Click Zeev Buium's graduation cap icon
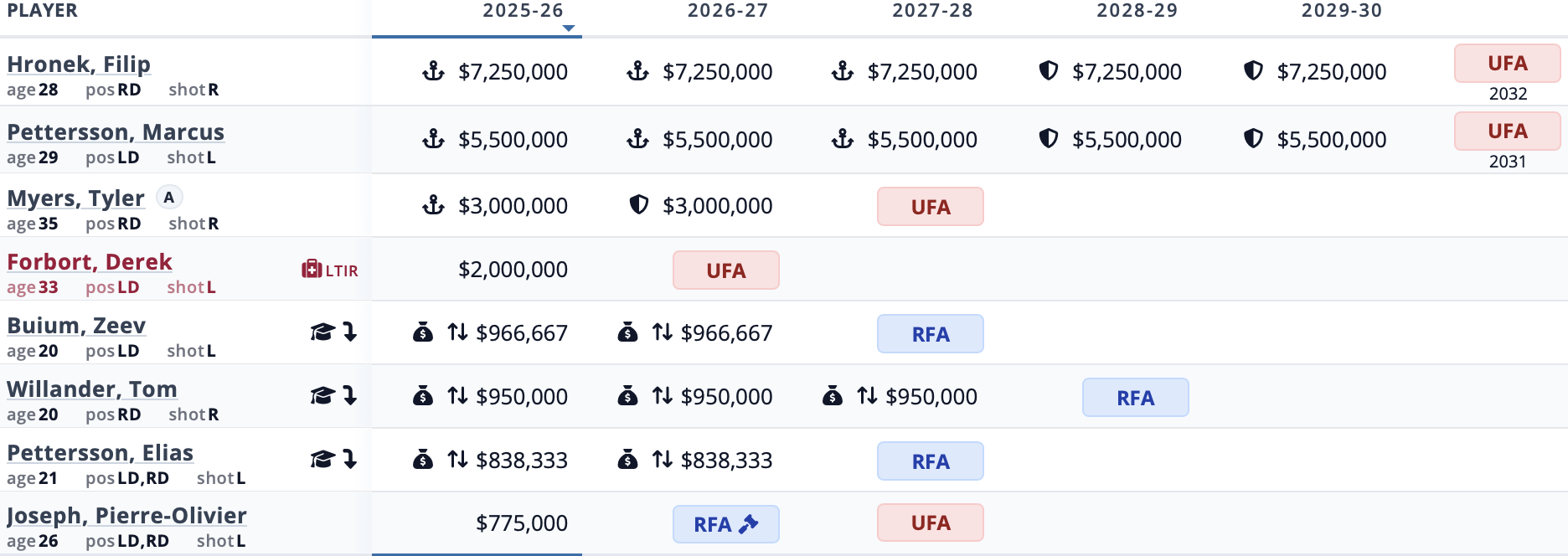Screen dimensions: 1568x556 322,332
